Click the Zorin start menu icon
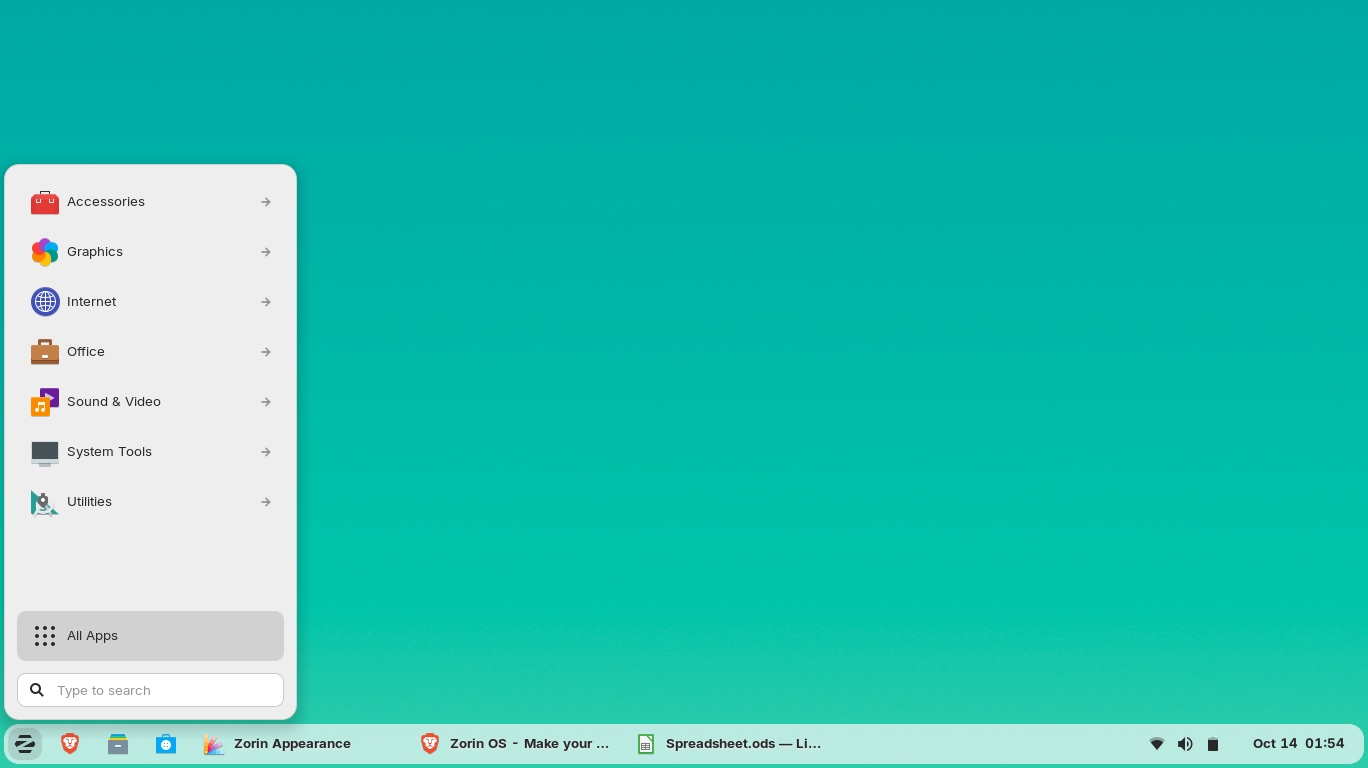 point(25,744)
